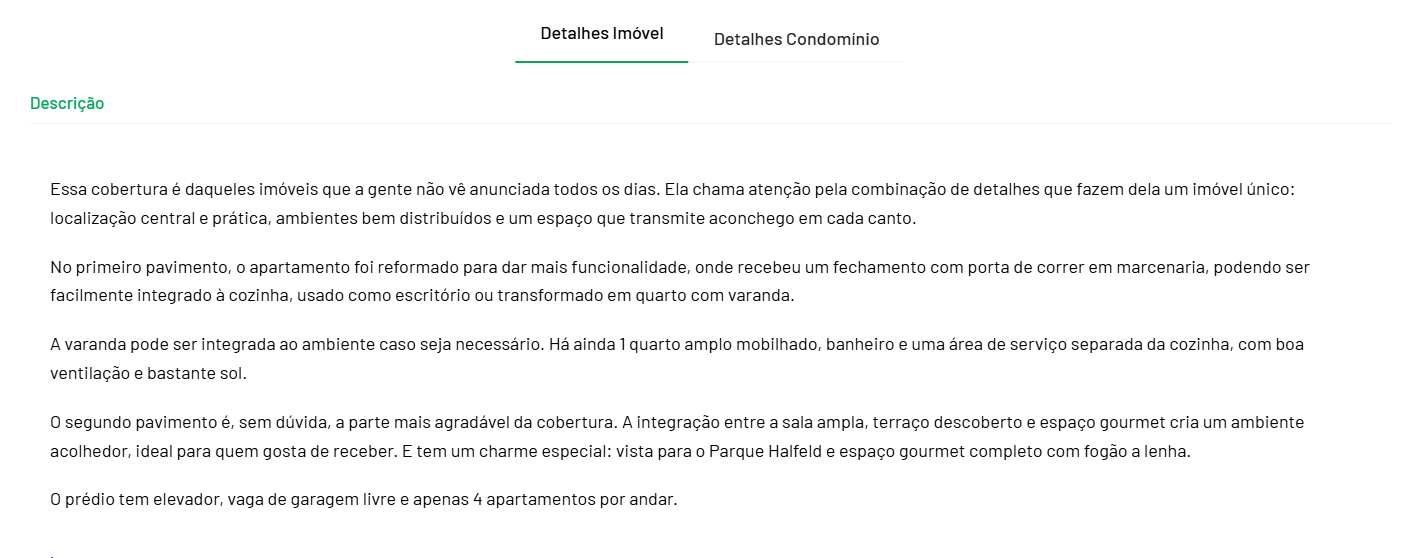
Task: Click the green Descrição section heading
Action: pos(67,103)
